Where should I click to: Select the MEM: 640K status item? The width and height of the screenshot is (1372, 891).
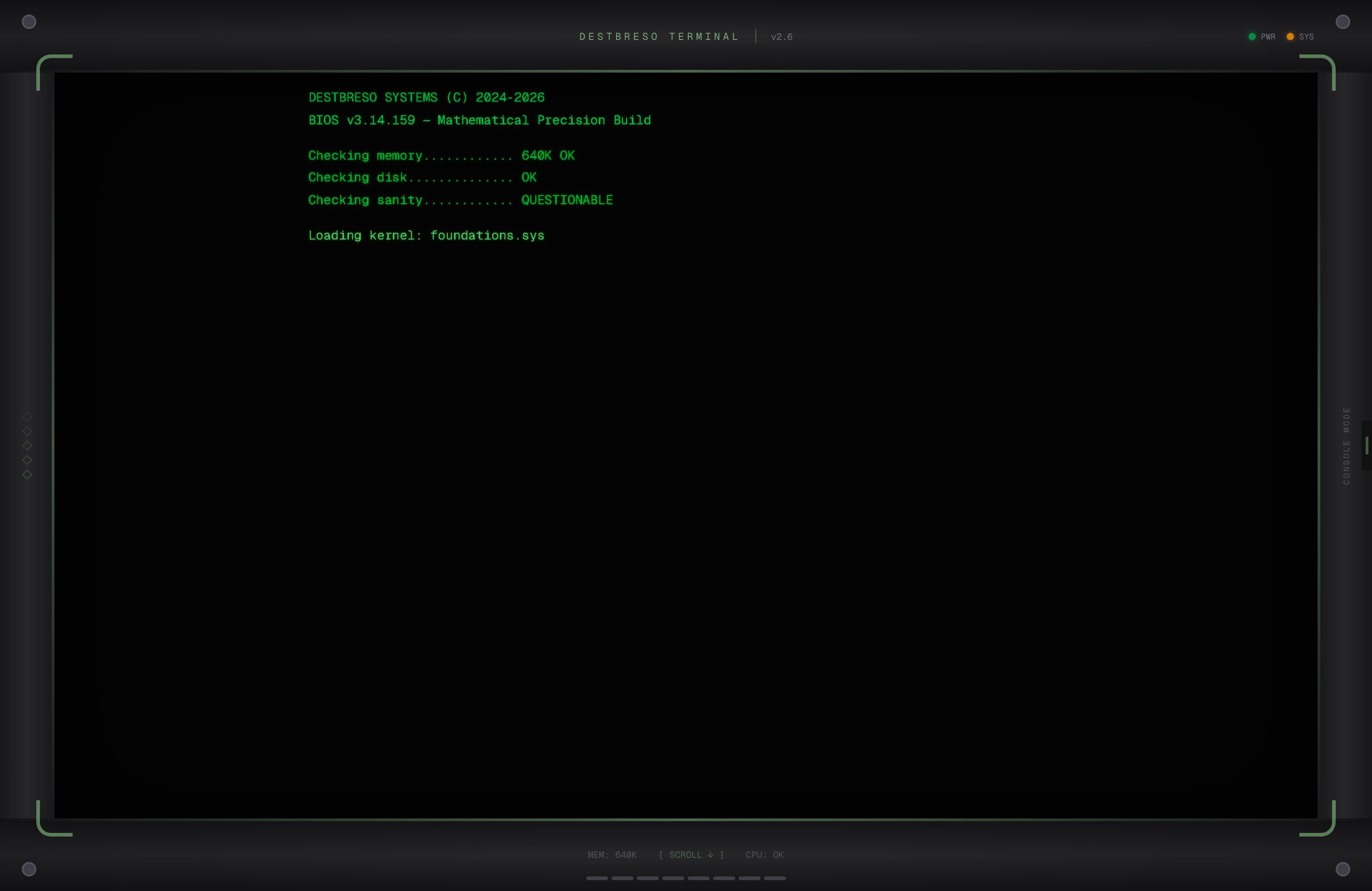[x=612, y=855]
